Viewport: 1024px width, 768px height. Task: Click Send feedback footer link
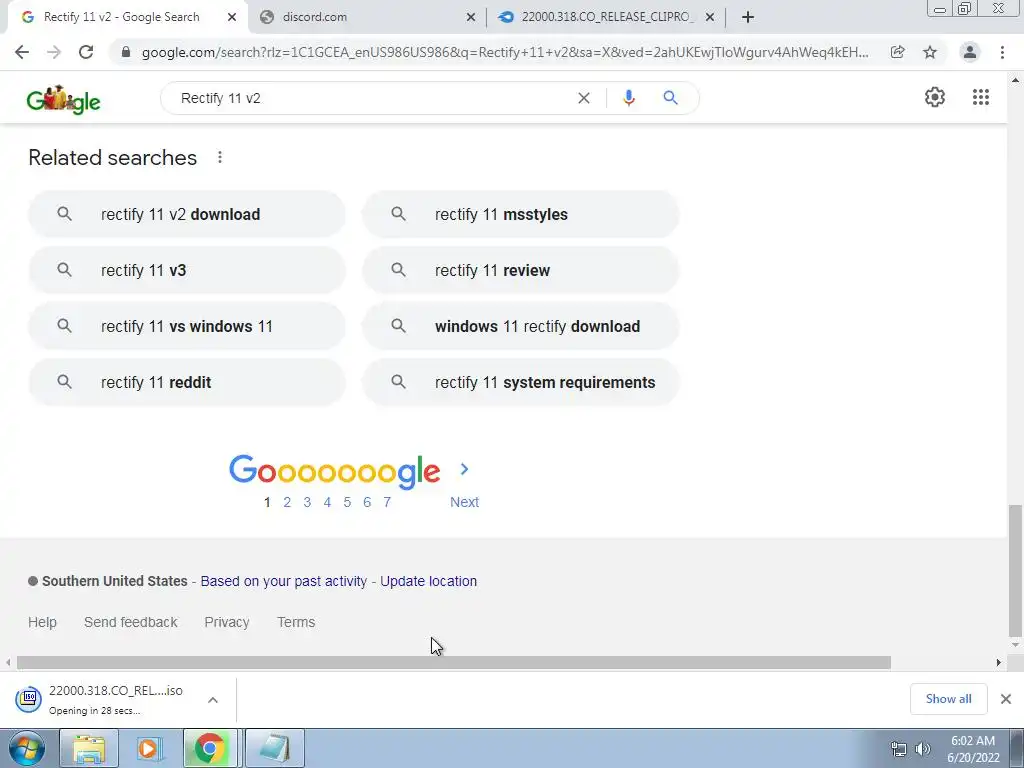tap(131, 622)
